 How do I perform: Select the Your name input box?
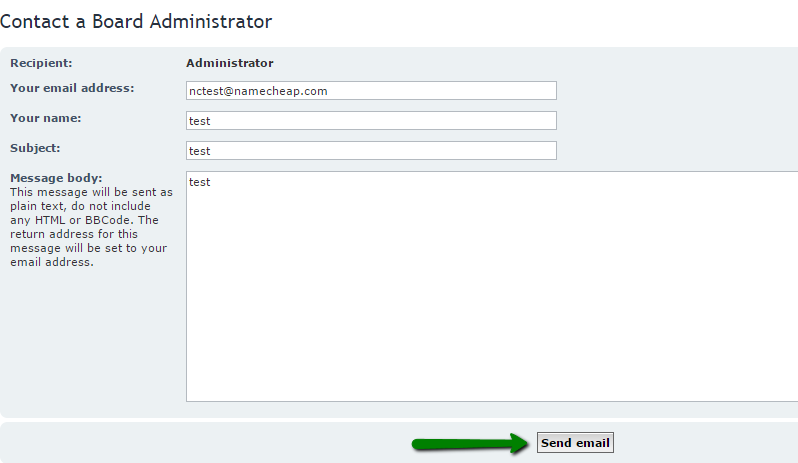(x=371, y=121)
